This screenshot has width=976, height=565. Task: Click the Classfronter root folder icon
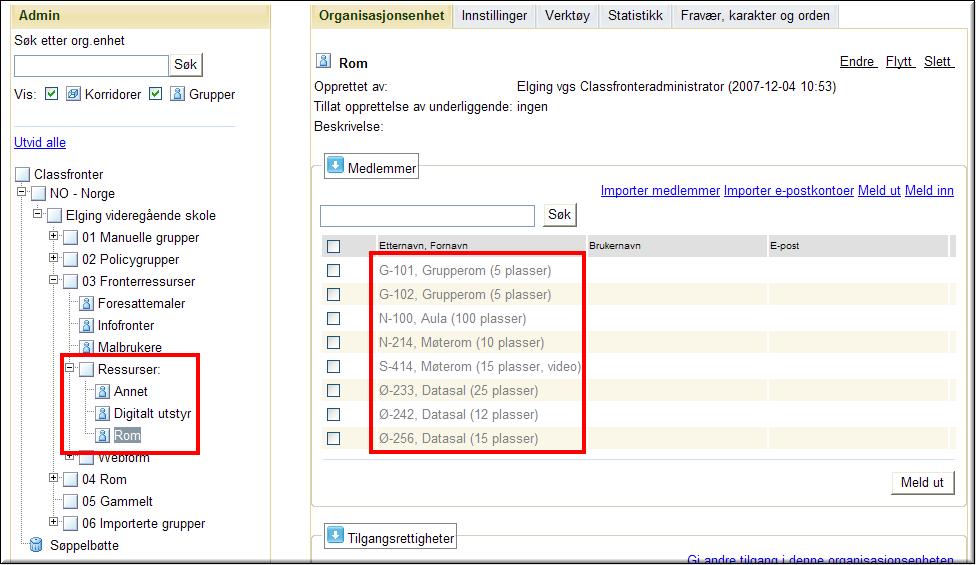tap(22, 174)
